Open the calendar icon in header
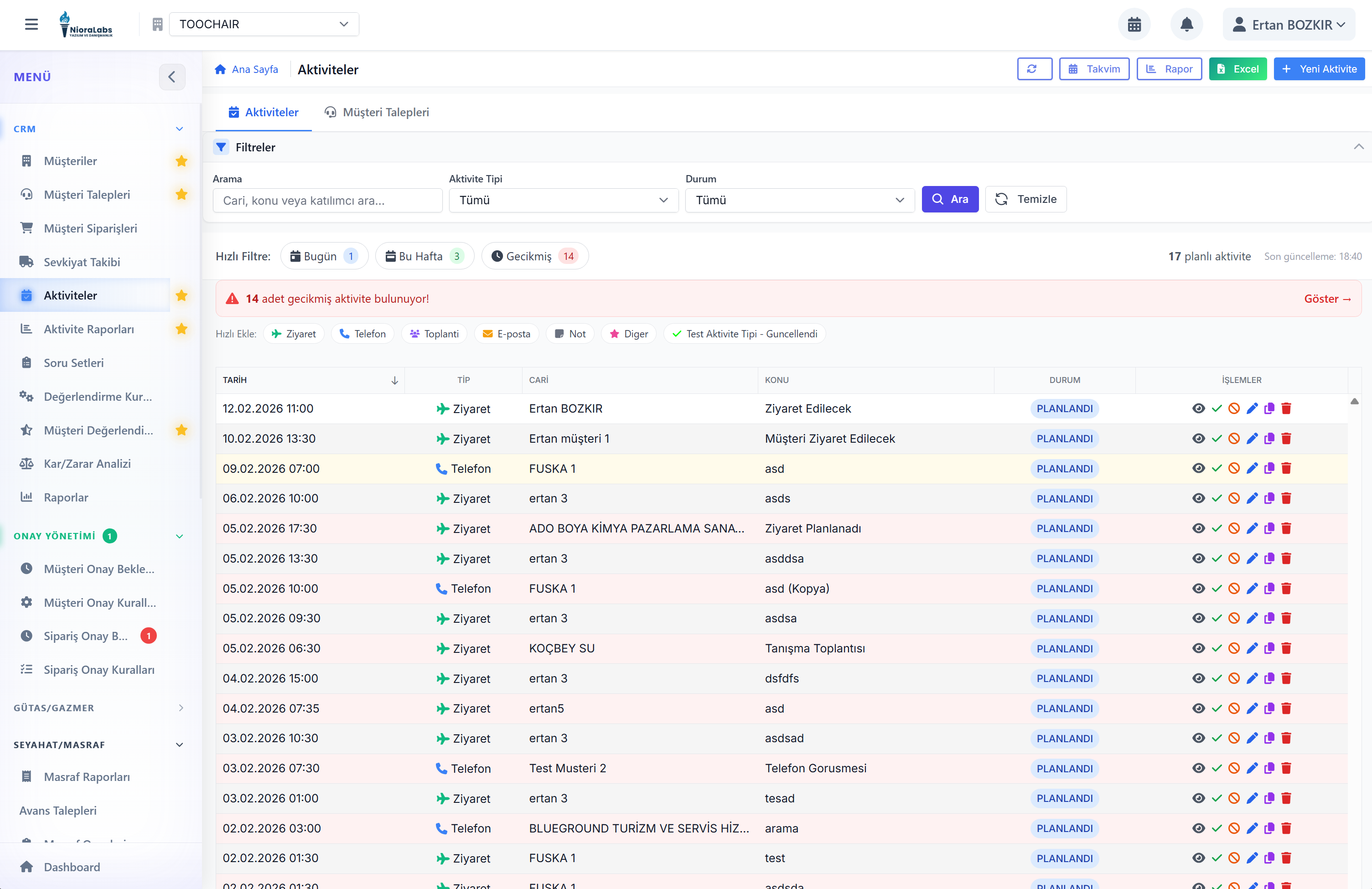The image size is (1372, 889). coord(1134,24)
